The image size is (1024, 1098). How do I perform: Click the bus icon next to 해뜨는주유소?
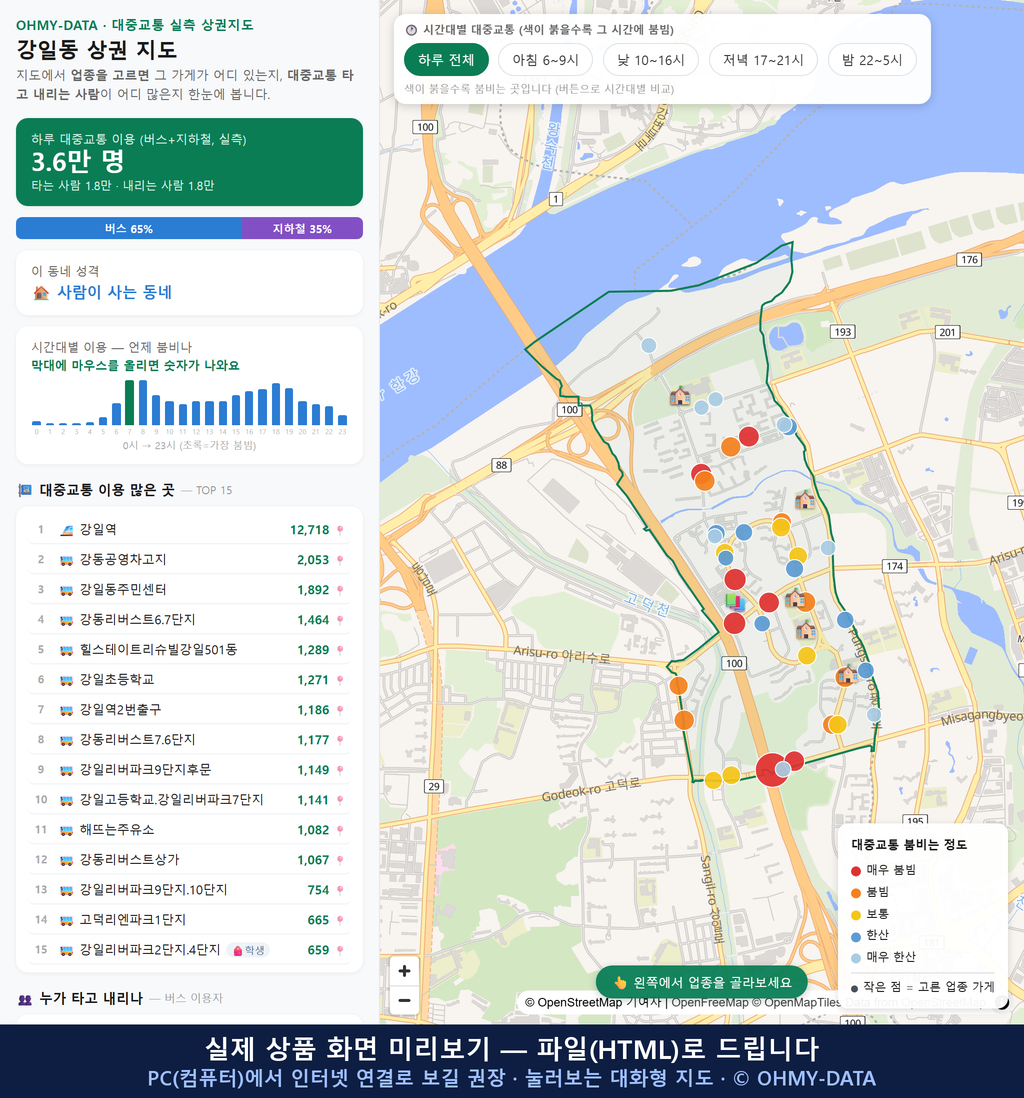(67, 830)
